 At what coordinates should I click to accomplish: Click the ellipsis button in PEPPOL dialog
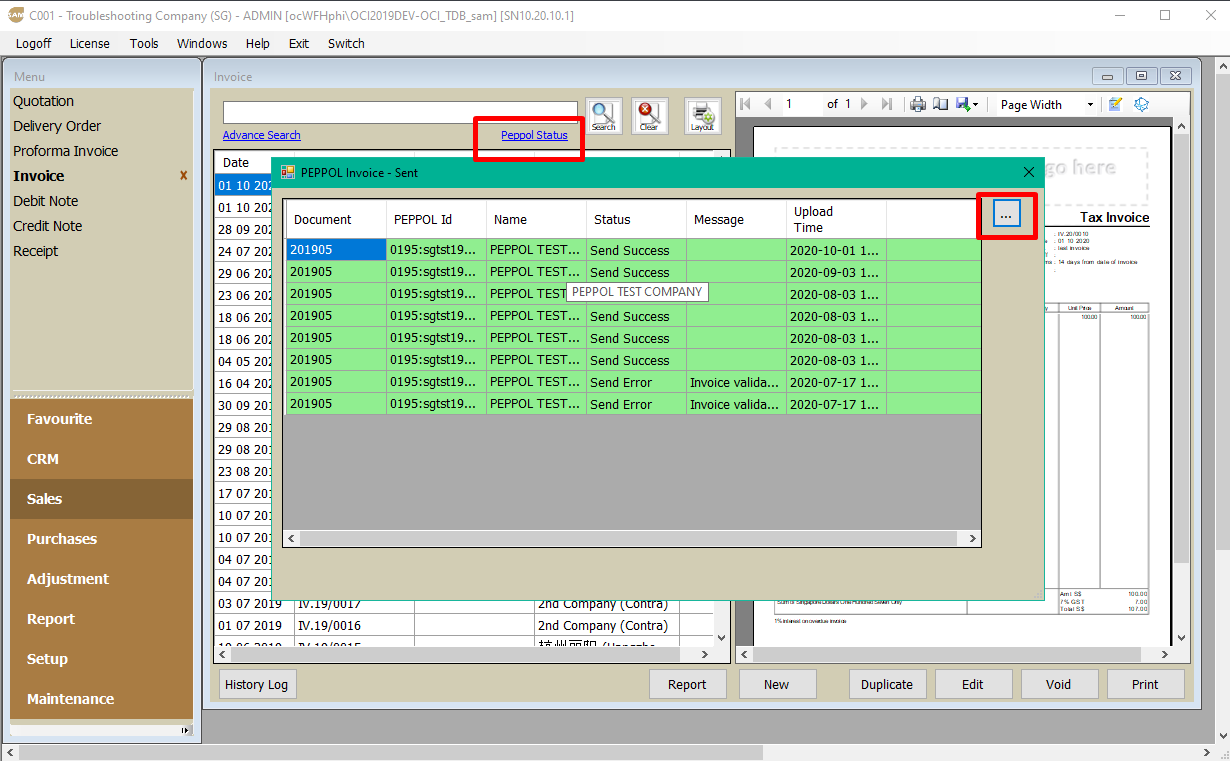coord(1006,216)
